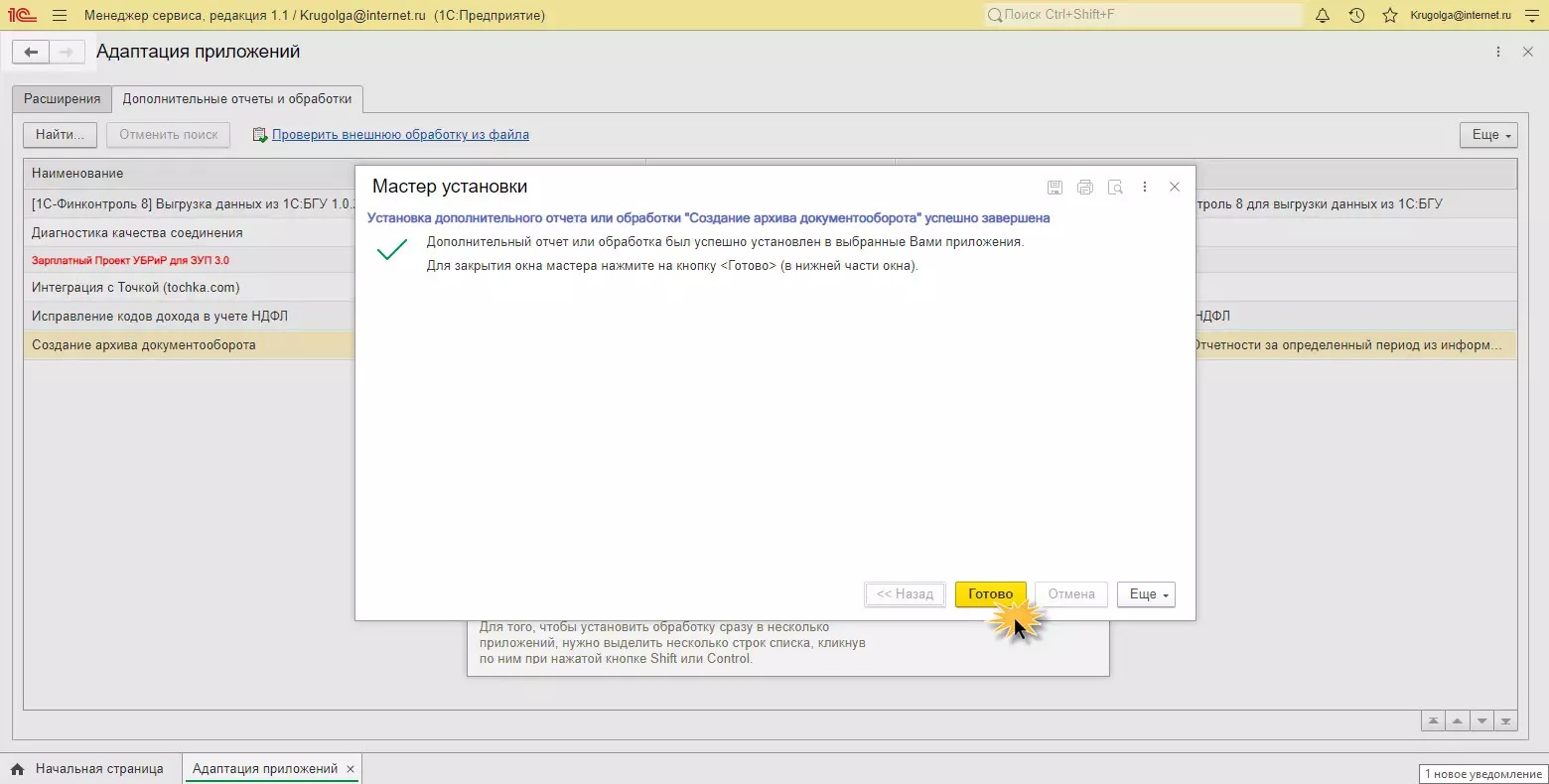1549x784 pixels.
Task: Move up one row in list
Action: 1457,721
